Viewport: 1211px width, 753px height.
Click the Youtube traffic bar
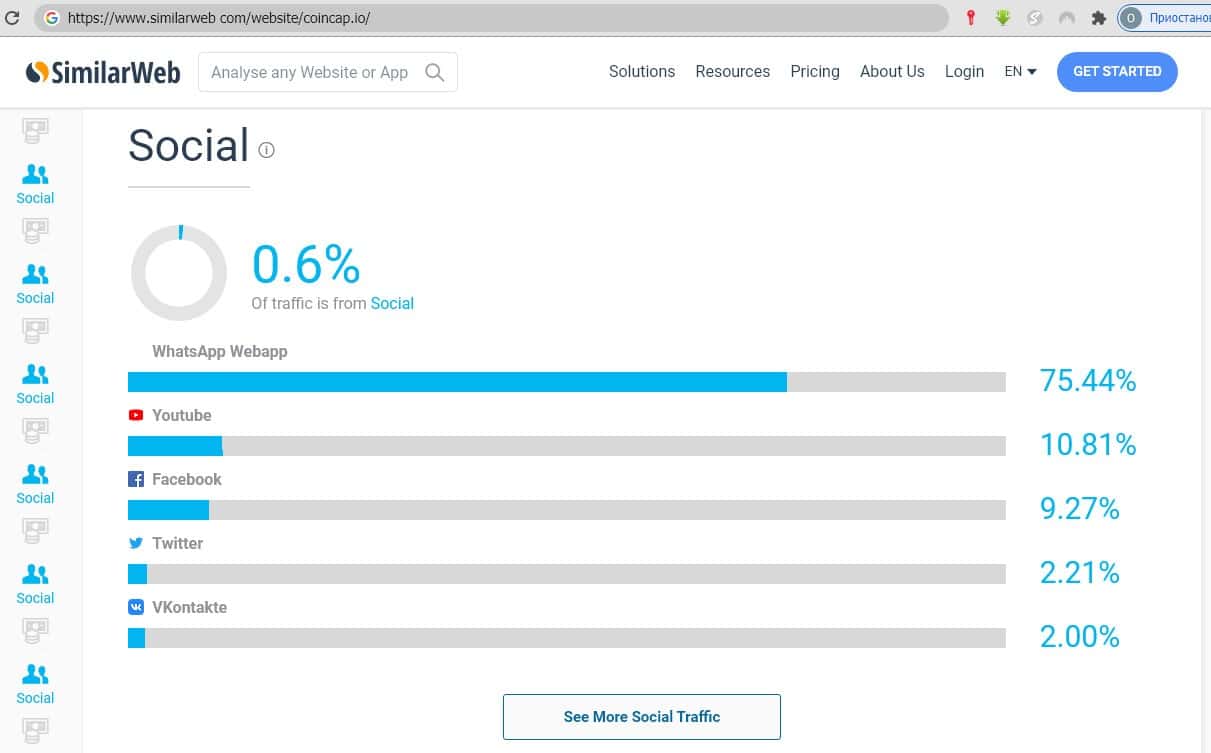click(567, 446)
